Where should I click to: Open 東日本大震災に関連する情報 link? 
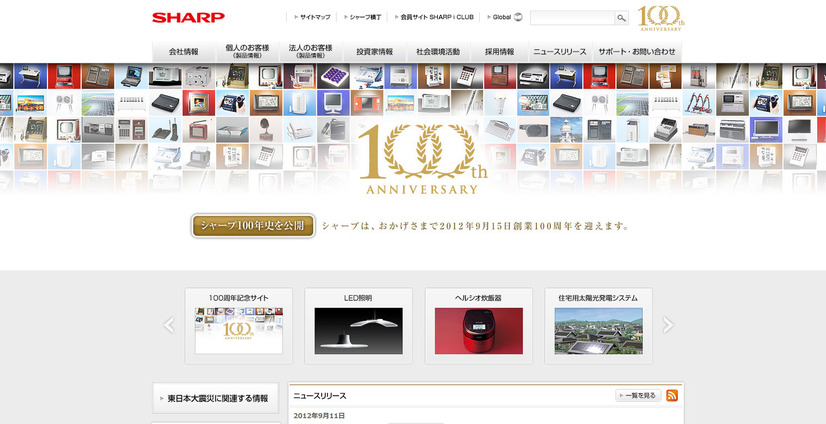click(215, 398)
